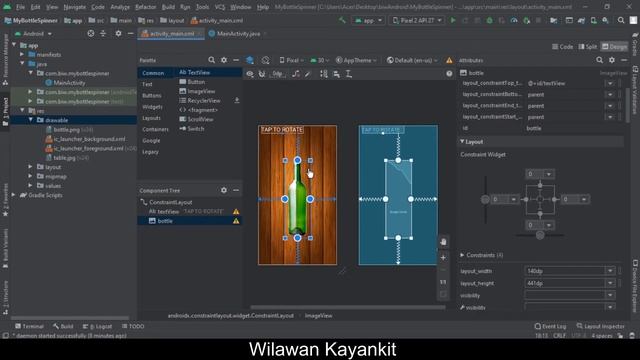The image size is (640, 360).
Task: Switch to MainActivity.java tab
Action: coord(238,33)
